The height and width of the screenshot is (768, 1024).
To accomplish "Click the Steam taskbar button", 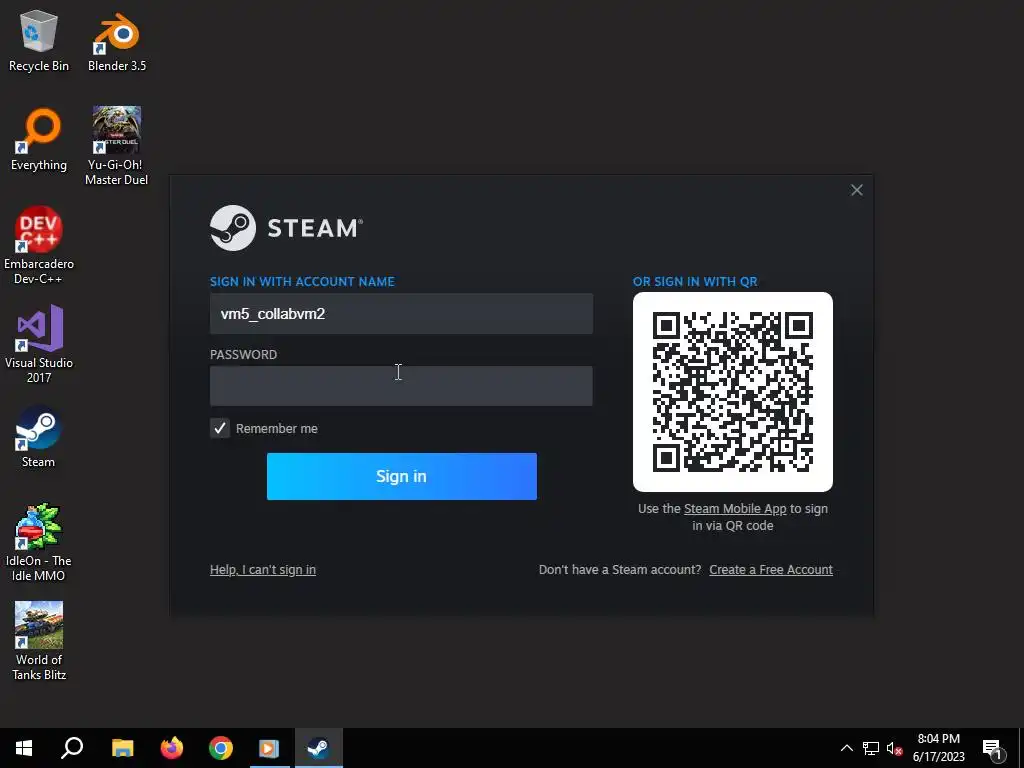I will pos(319,748).
